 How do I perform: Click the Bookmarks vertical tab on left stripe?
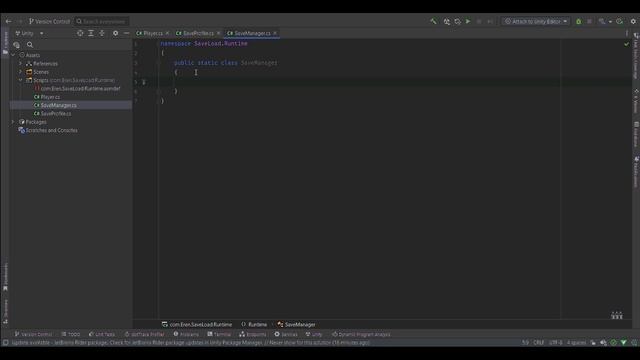pyautogui.click(x=5, y=277)
